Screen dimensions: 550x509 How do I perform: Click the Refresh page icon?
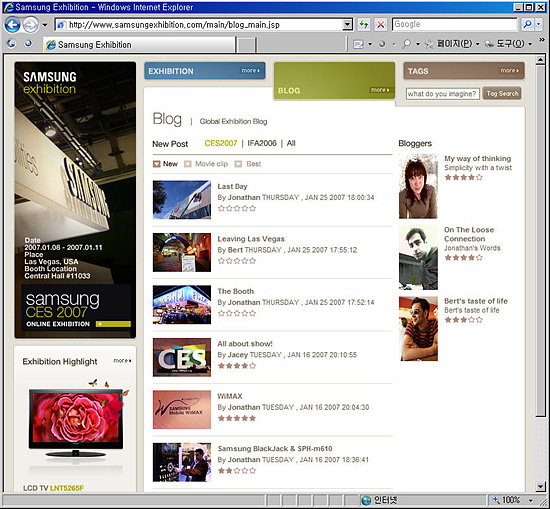364,25
